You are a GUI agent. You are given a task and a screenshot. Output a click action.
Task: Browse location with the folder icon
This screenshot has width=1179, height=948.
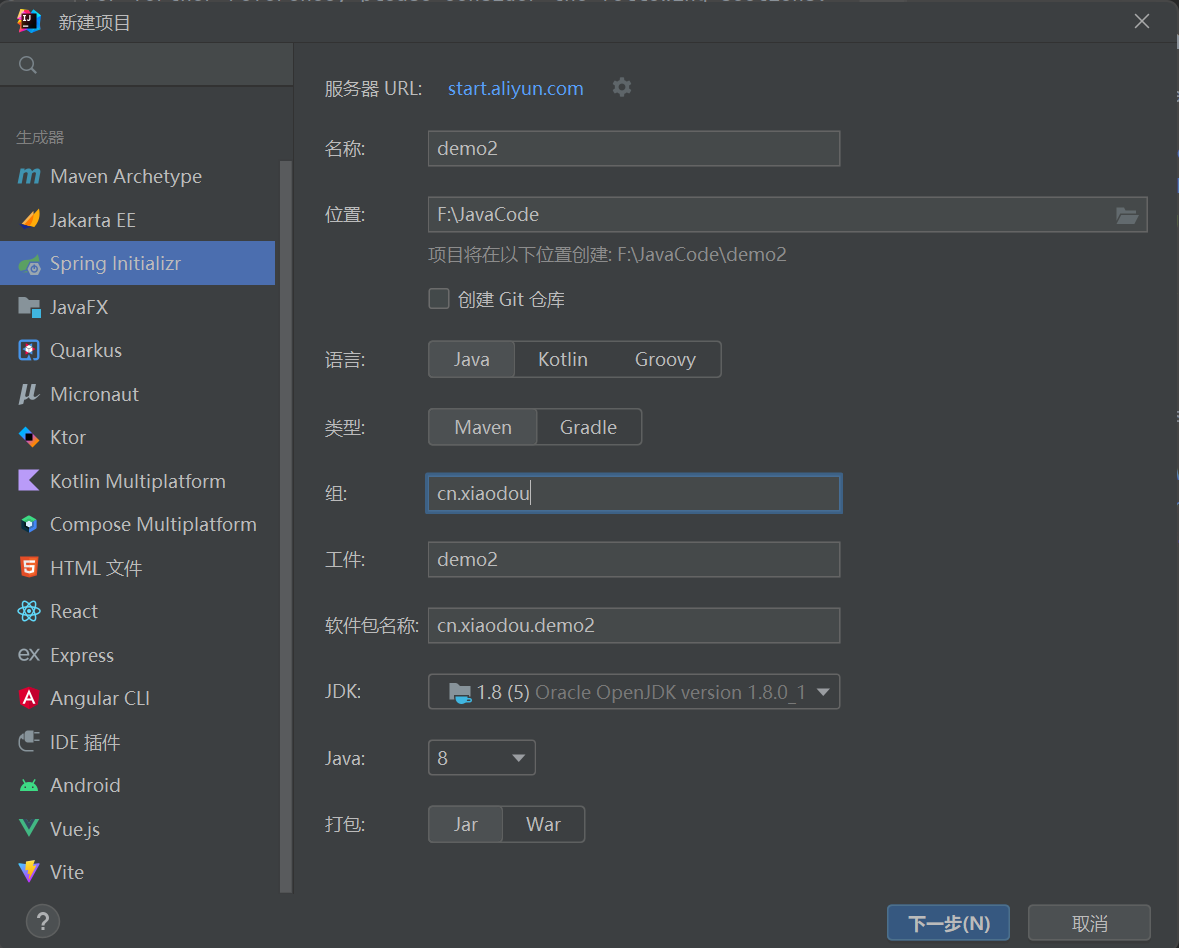click(1126, 216)
